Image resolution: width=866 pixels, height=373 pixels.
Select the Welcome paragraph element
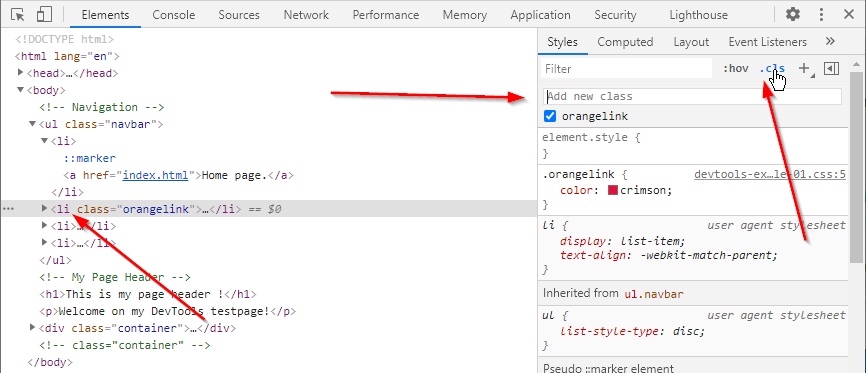(x=168, y=311)
